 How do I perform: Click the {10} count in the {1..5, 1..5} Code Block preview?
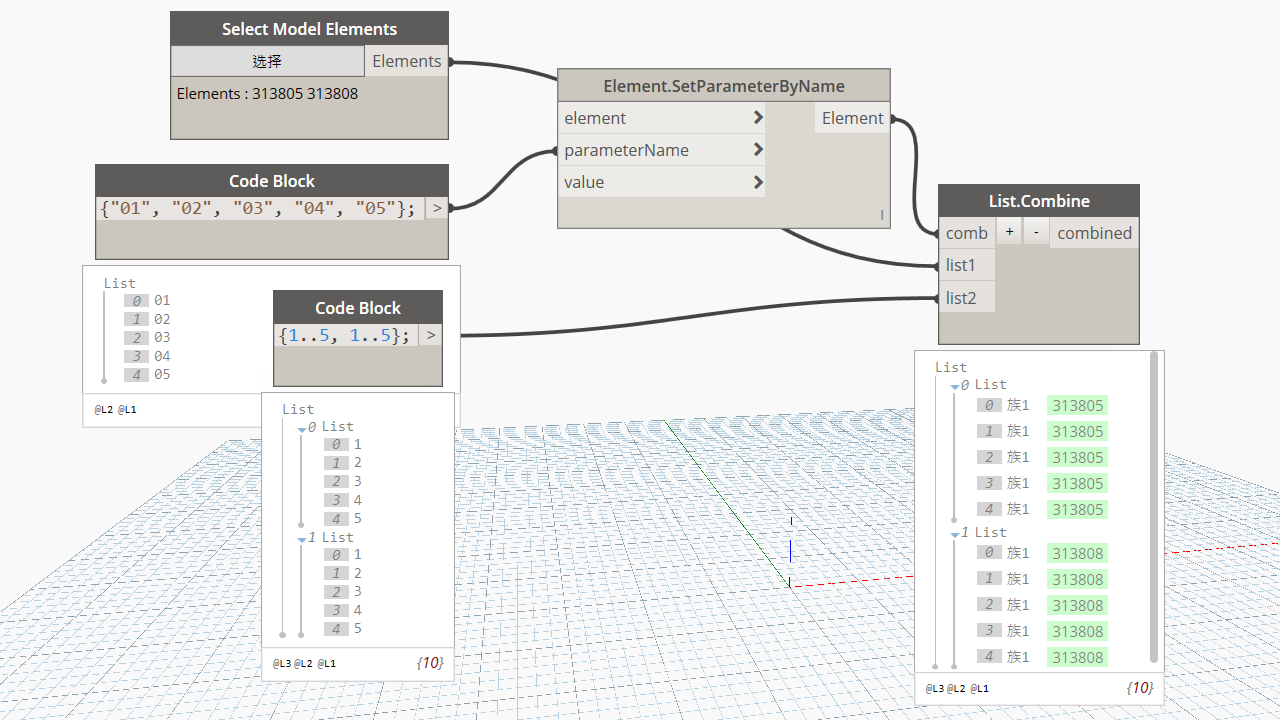[429, 663]
